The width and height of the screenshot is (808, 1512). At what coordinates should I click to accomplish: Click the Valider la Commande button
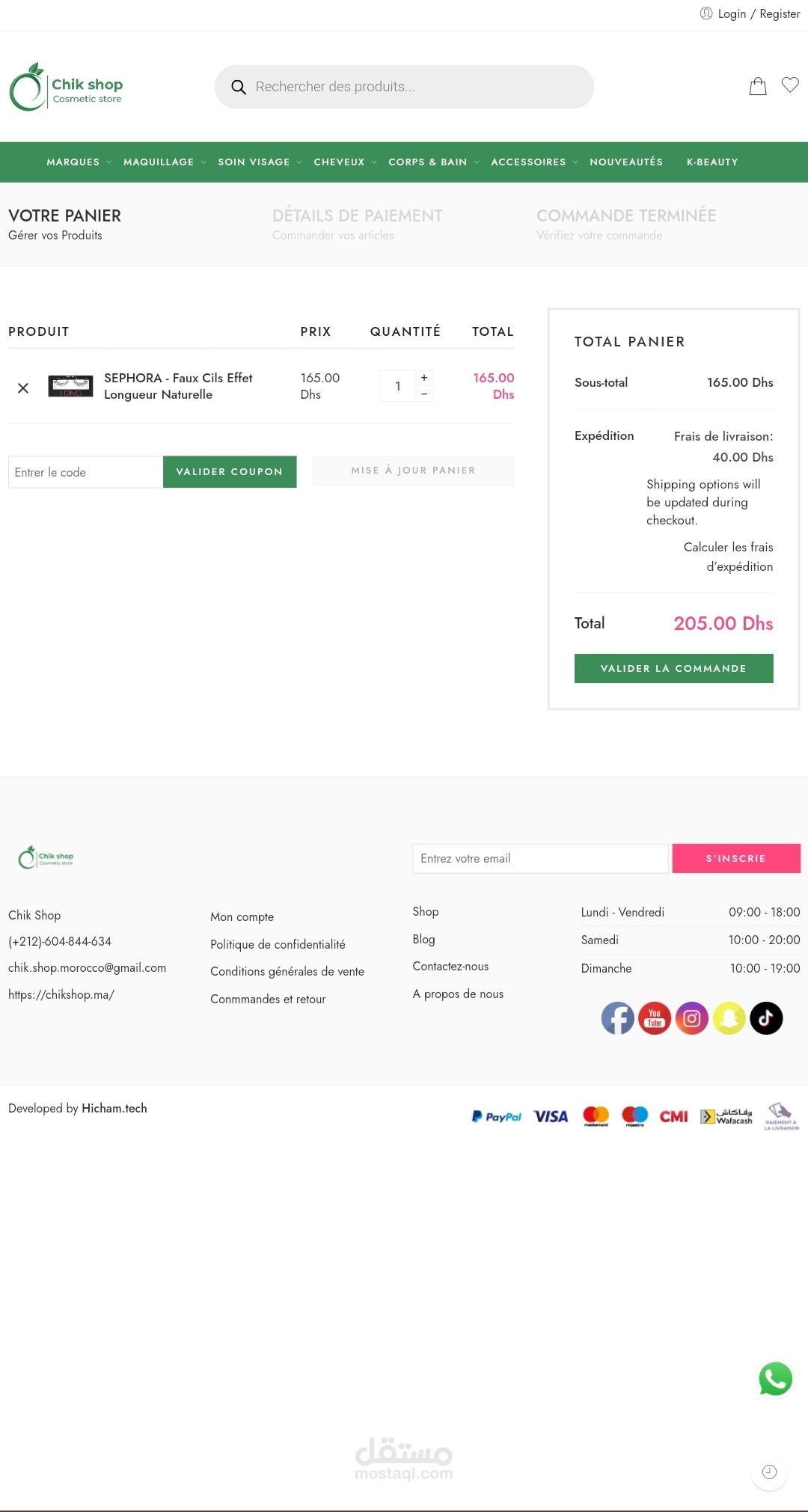(x=673, y=668)
